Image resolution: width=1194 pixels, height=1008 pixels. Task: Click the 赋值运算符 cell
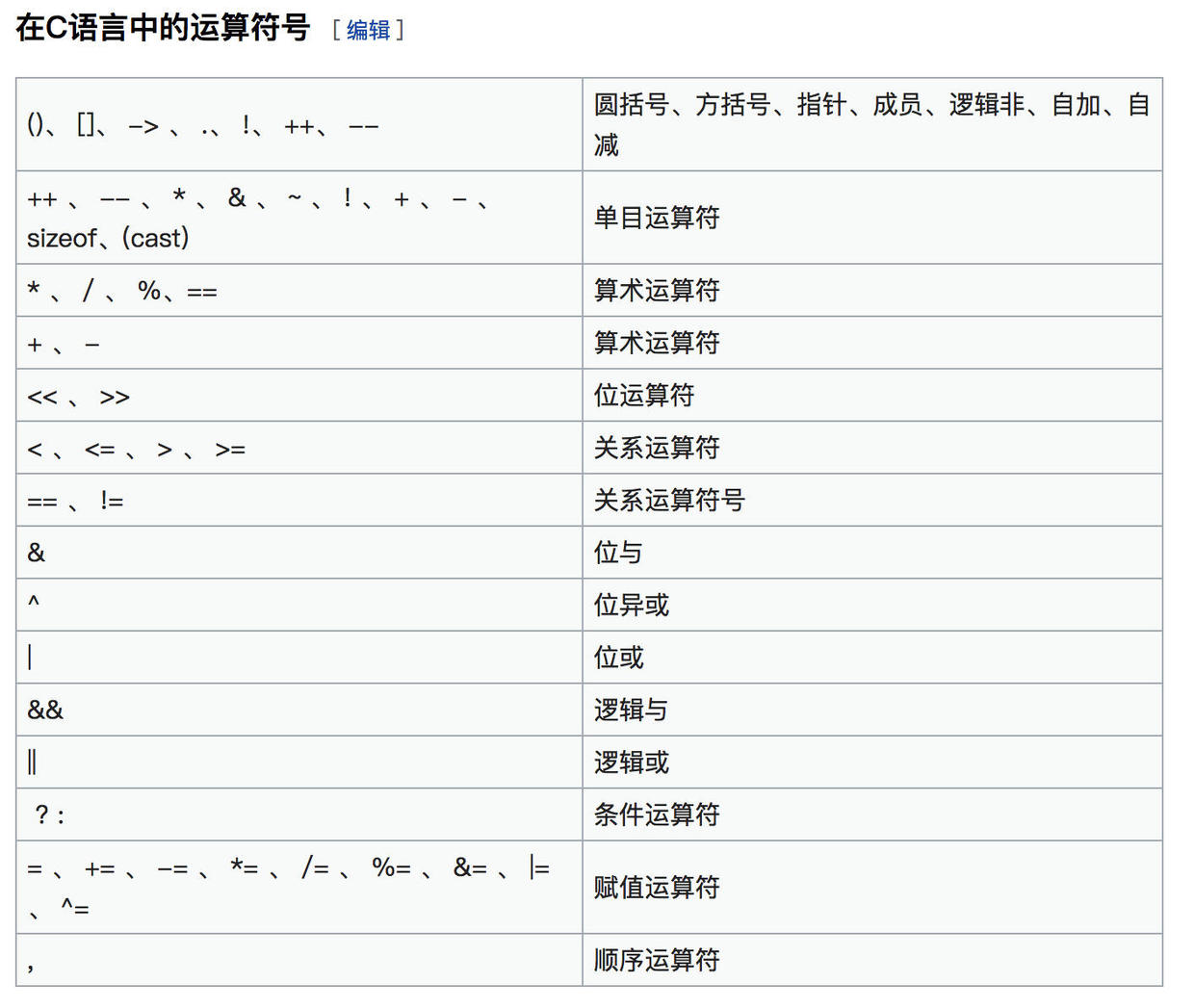(657, 888)
